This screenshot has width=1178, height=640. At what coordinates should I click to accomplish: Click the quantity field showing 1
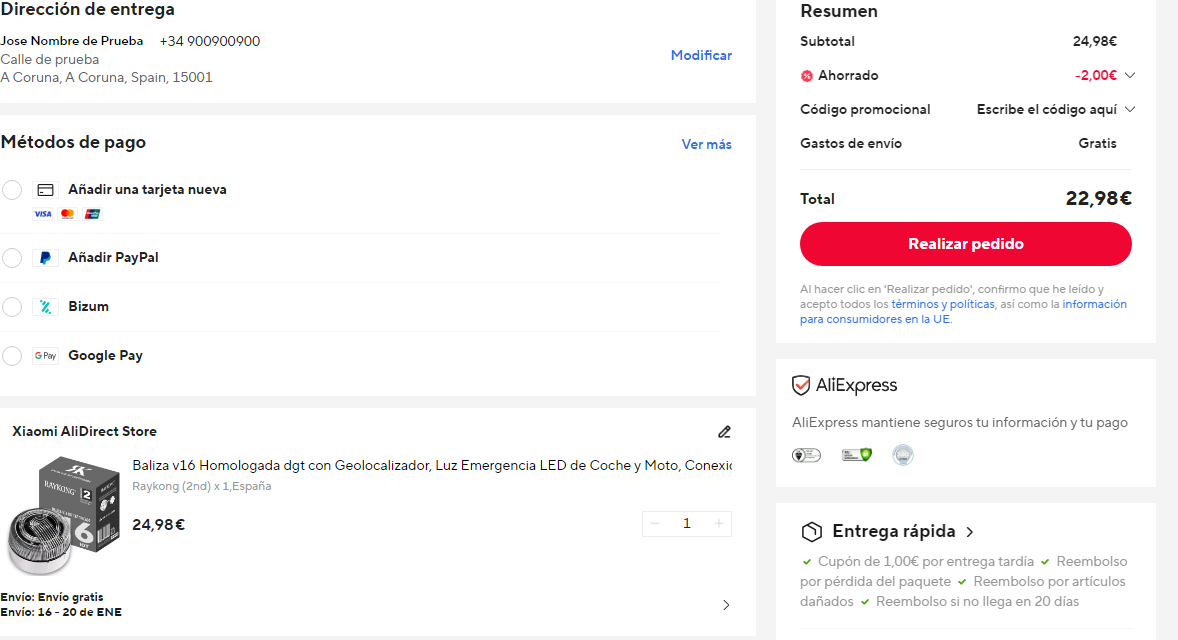[x=687, y=524]
